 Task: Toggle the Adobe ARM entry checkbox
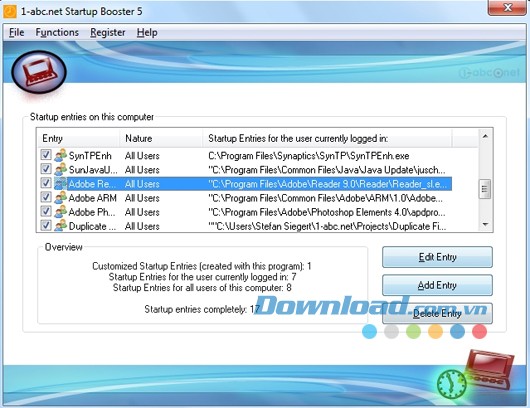[46, 197]
